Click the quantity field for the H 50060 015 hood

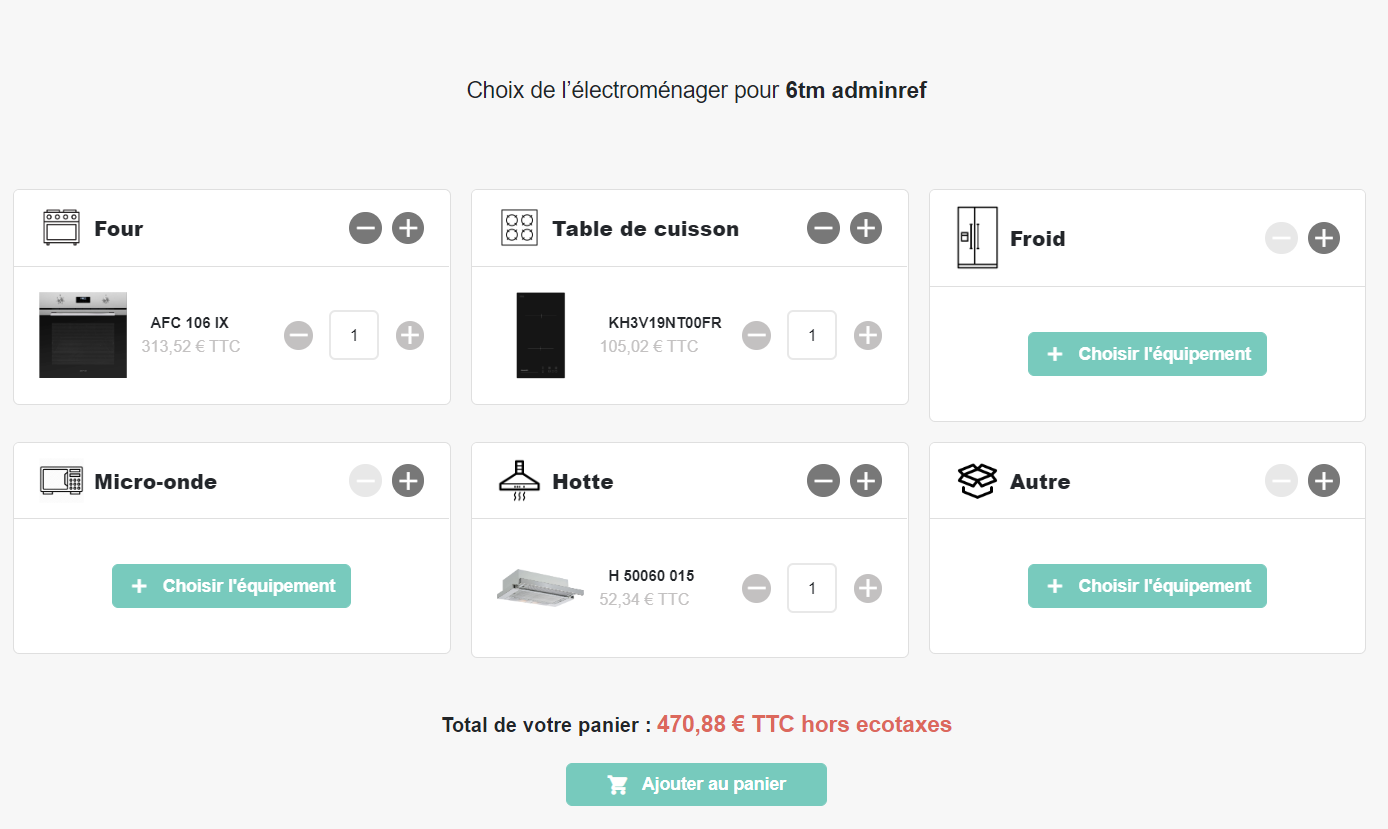click(x=811, y=588)
